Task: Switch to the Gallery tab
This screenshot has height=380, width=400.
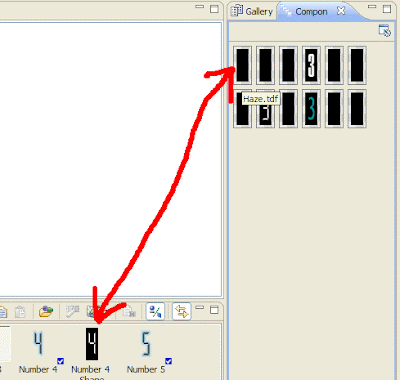Action: coord(252,11)
